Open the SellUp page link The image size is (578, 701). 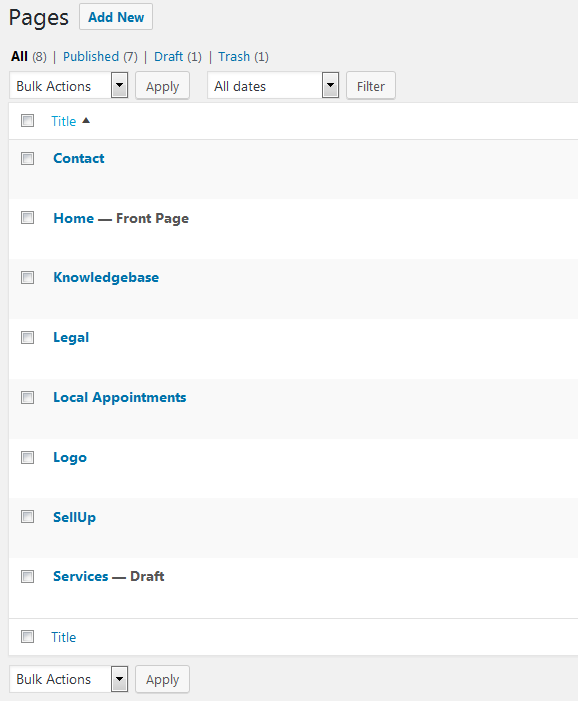click(75, 517)
